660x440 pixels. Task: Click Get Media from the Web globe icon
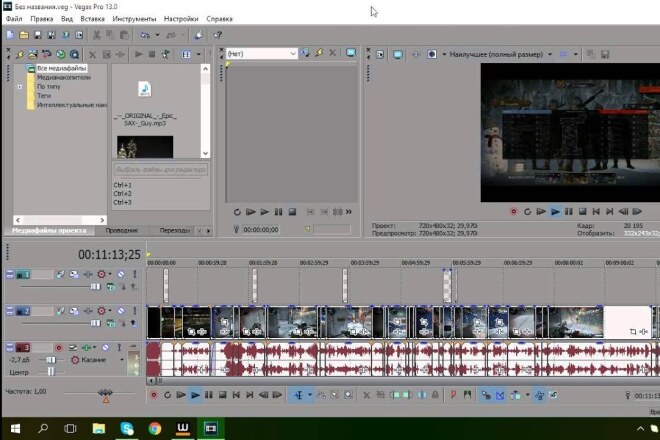point(61,54)
